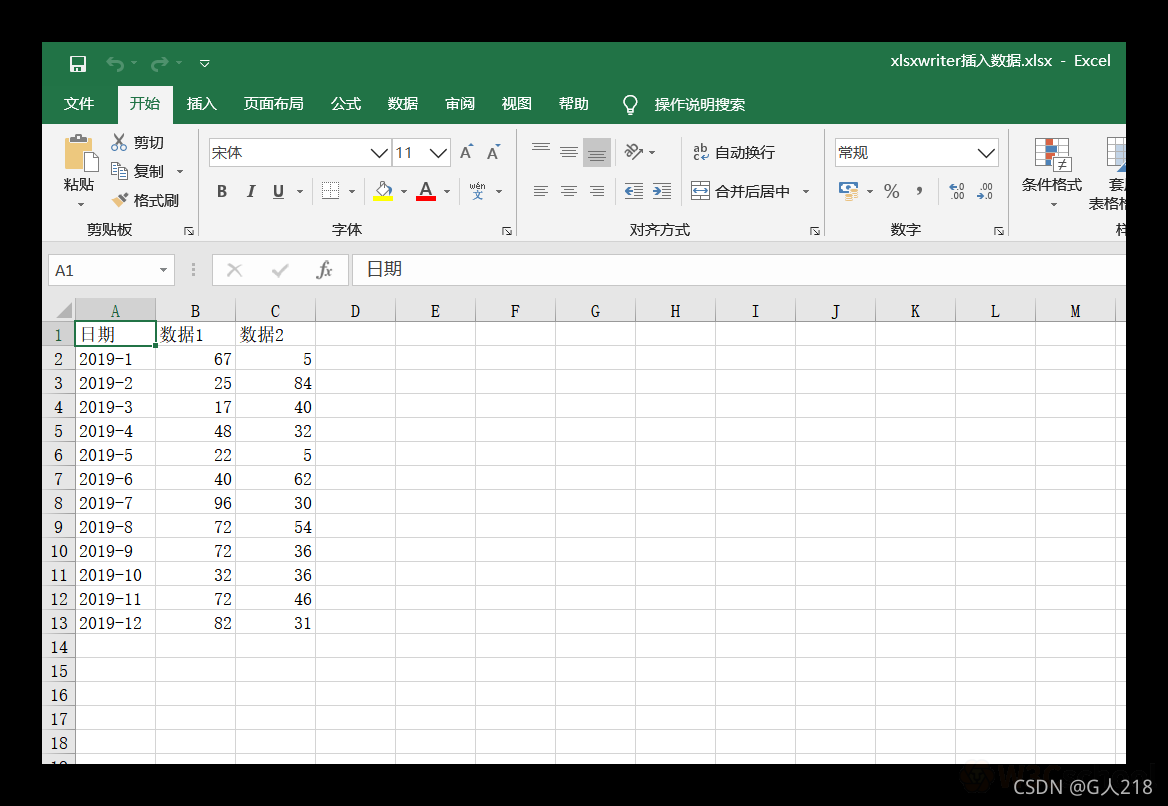Screen dimensions: 1168x806
Task: Click the 操作说明搜索 search box
Action: pyautogui.click(x=699, y=104)
